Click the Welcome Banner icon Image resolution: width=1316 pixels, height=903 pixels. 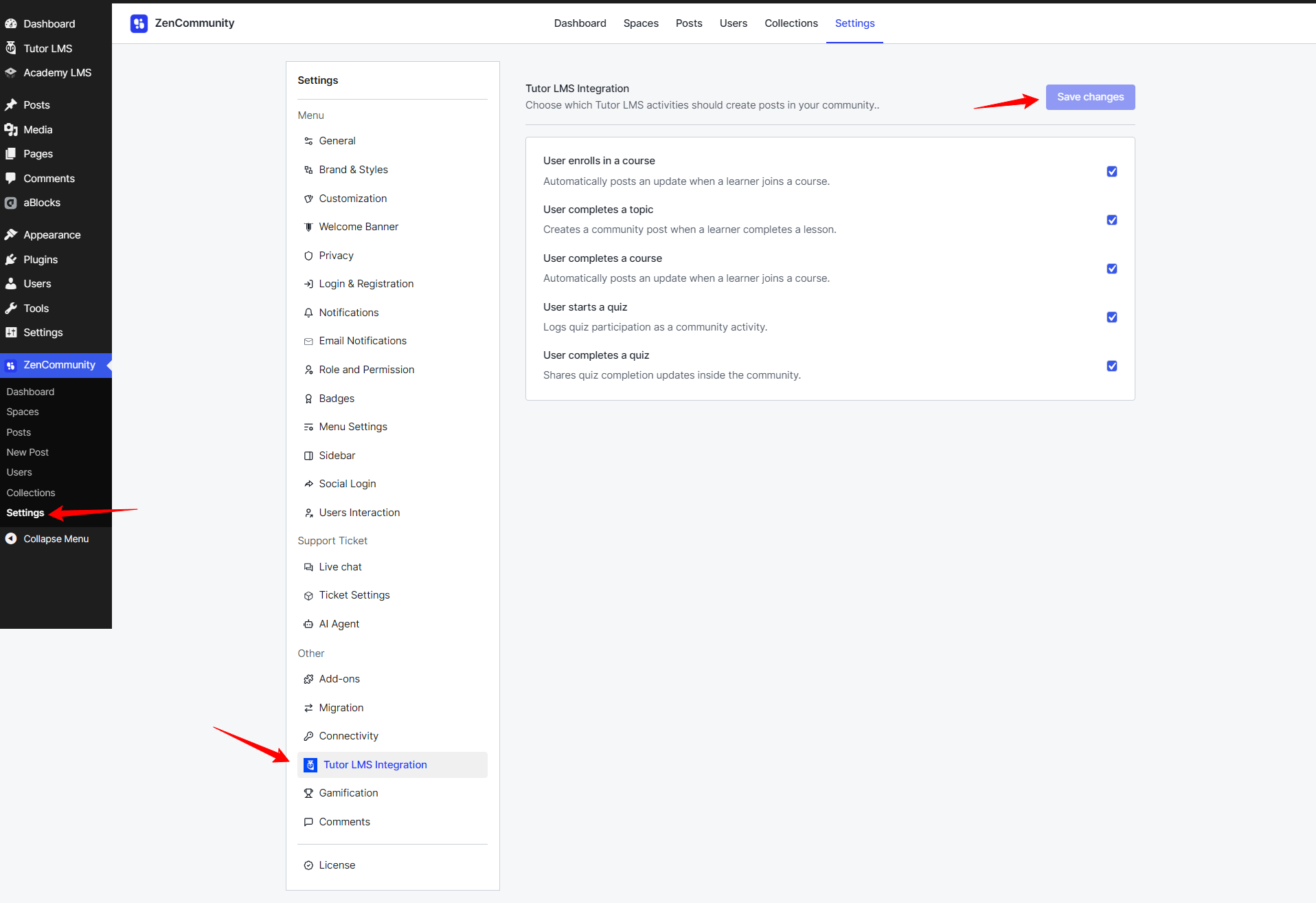click(308, 227)
